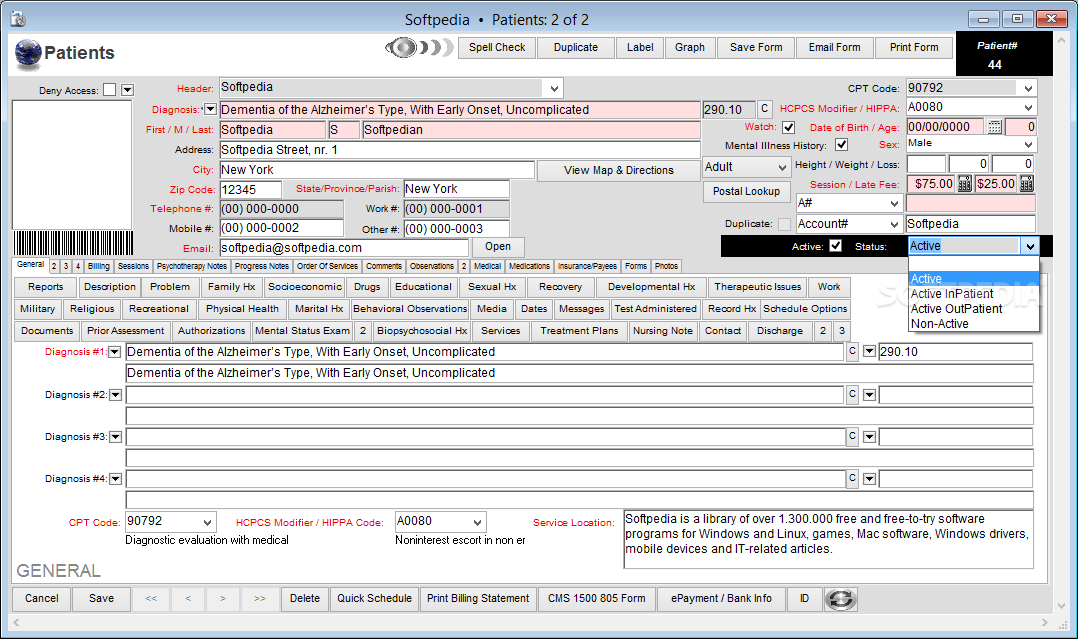The width and height of the screenshot is (1078, 639).
Task: Expand the top CPT Code dropdown
Action: tap(1028, 88)
